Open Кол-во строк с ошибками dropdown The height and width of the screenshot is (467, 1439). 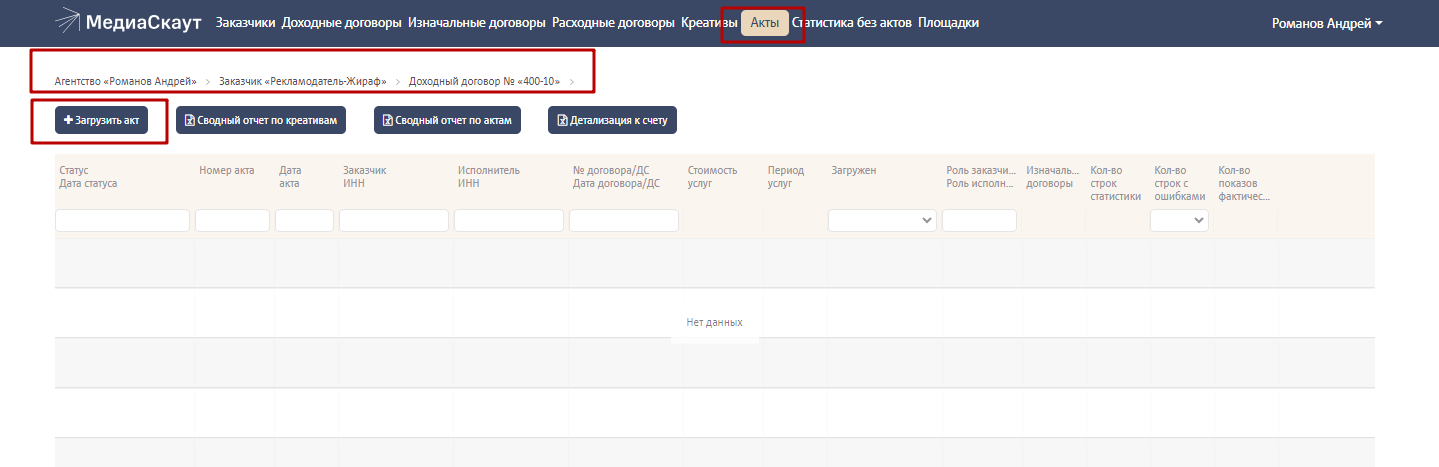(1179, 220)
